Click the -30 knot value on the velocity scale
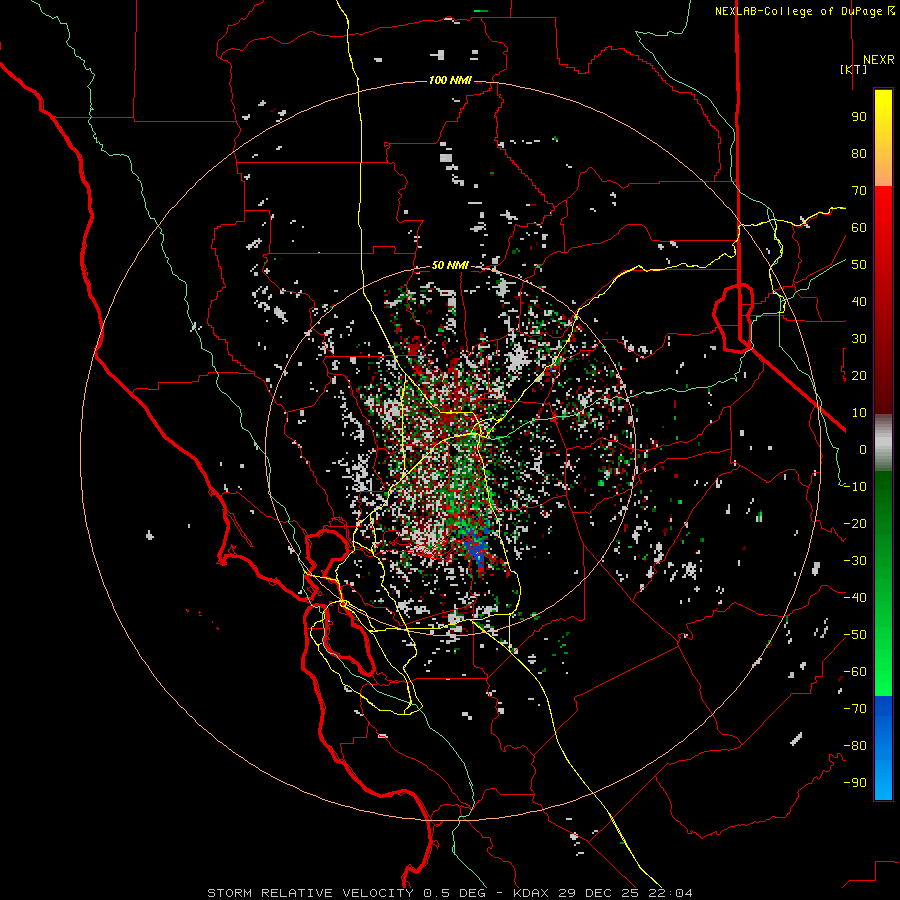 (855, 561)
